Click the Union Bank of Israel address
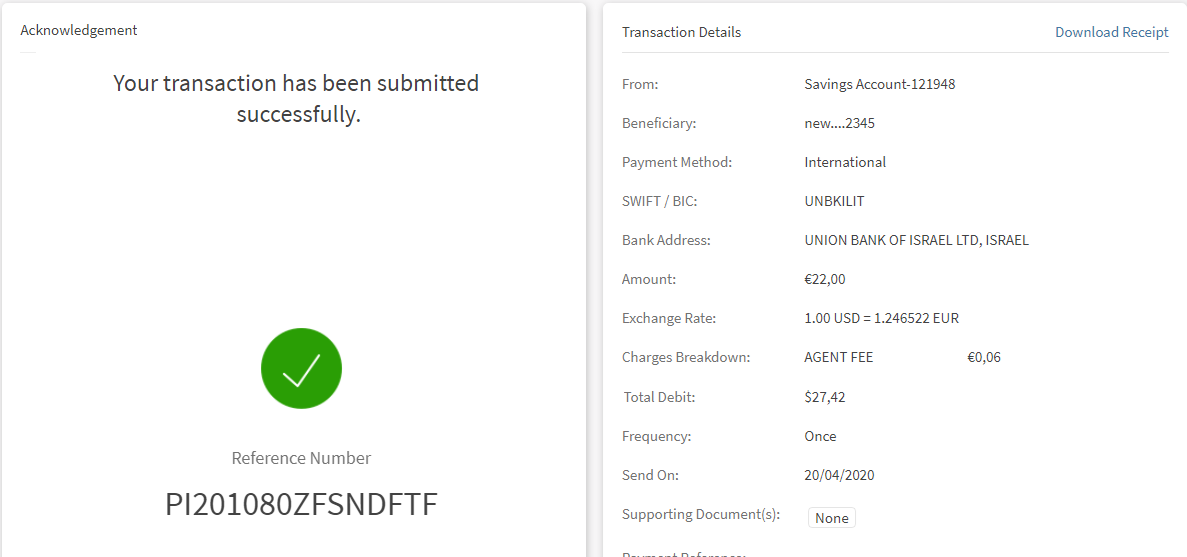 [916, 240]
